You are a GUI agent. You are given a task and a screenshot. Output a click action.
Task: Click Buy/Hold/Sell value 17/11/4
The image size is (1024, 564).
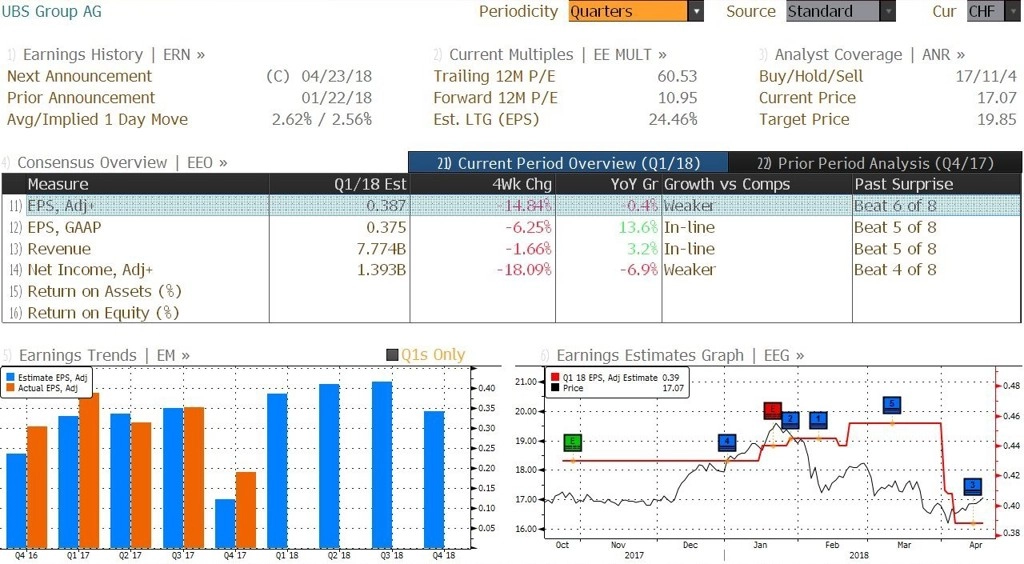(986, 76)
